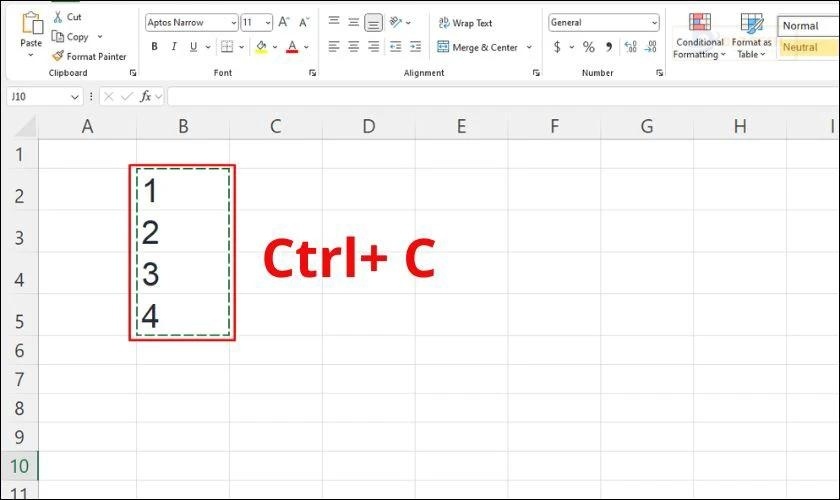Increase font size with larger A icon
Screen dimensions: 840x500
(284, 22)
